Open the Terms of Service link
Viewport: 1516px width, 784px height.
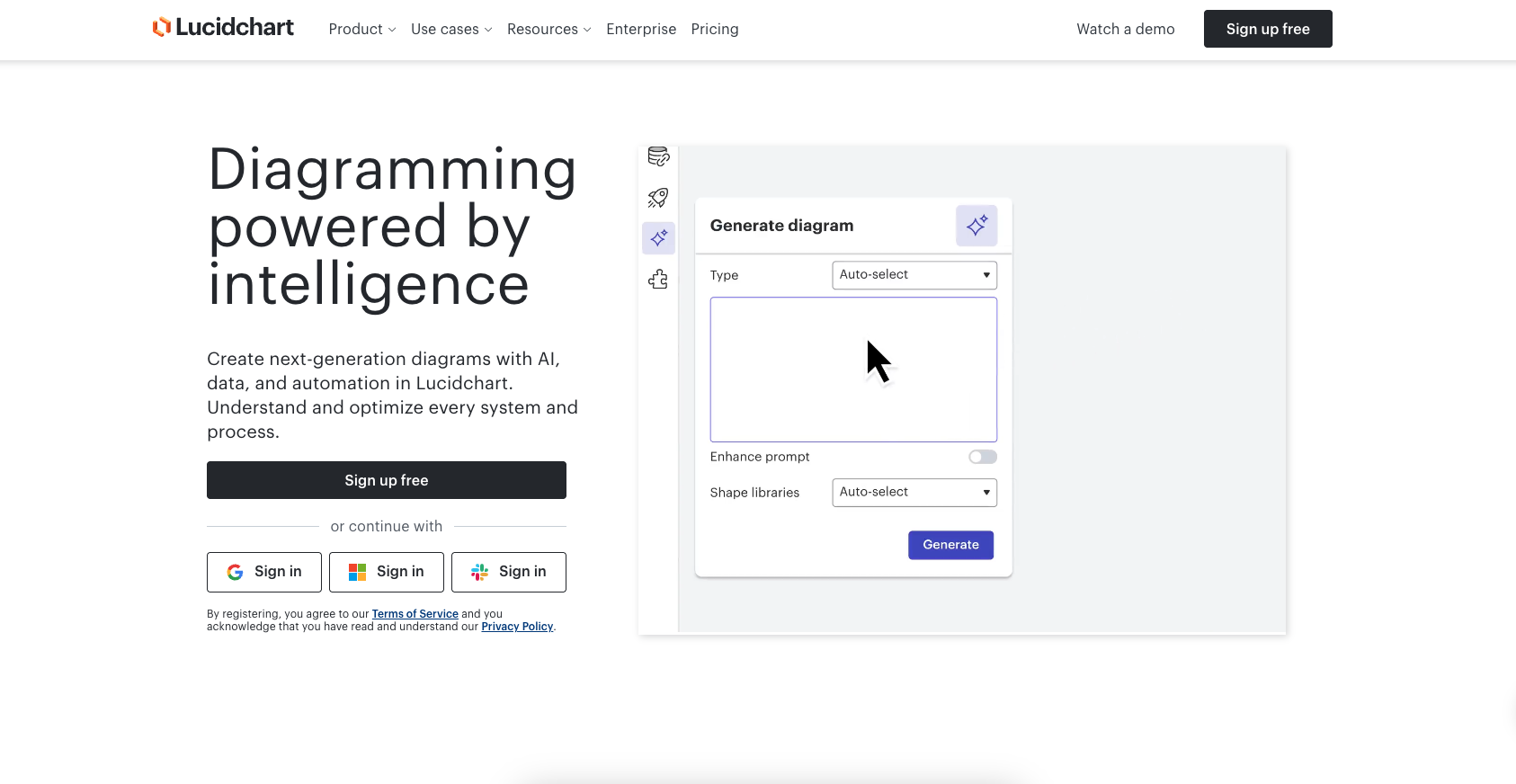pos(415,614)
